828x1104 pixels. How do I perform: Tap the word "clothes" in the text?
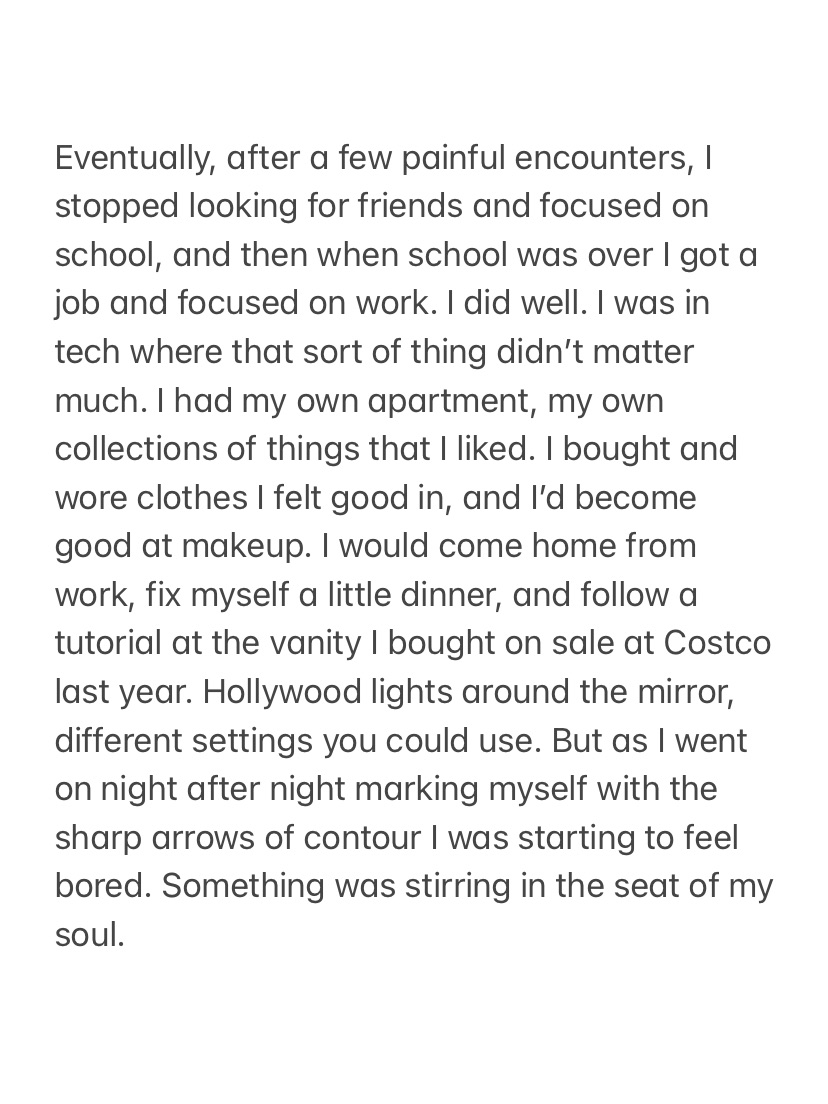click(x=190, y=498)
